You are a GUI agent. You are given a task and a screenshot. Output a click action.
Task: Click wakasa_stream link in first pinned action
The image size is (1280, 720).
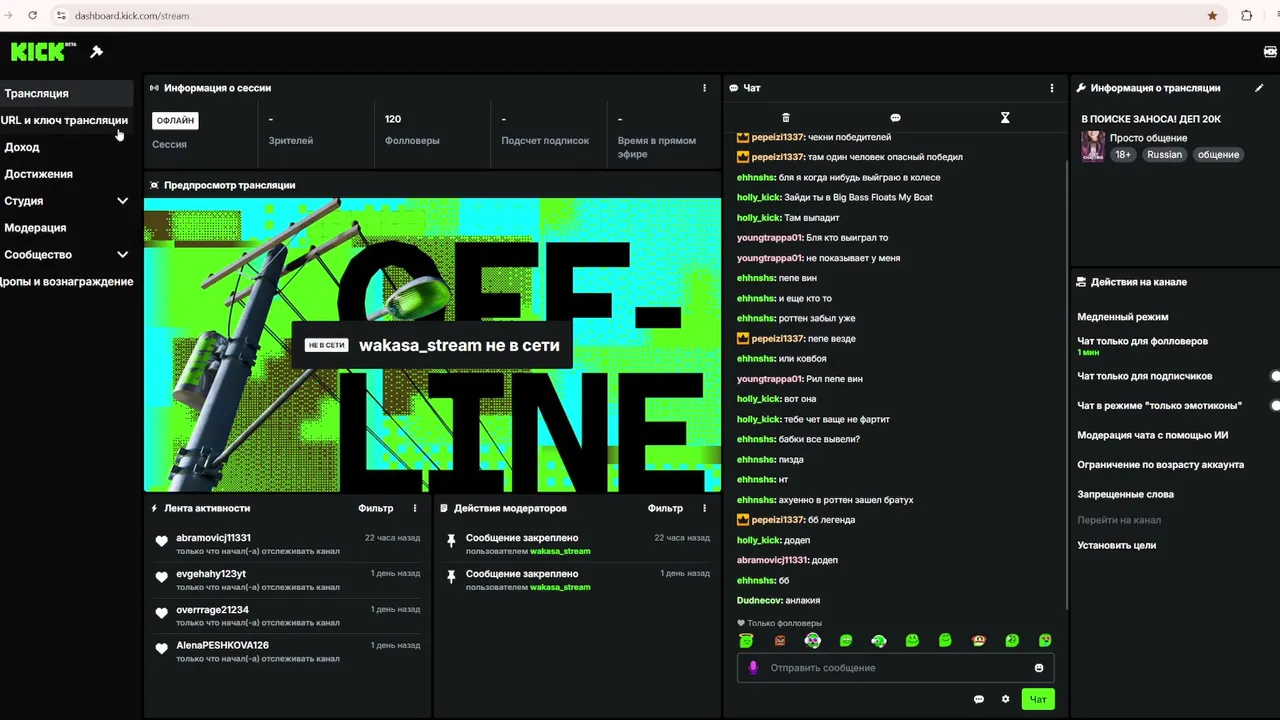pos(560,551)
